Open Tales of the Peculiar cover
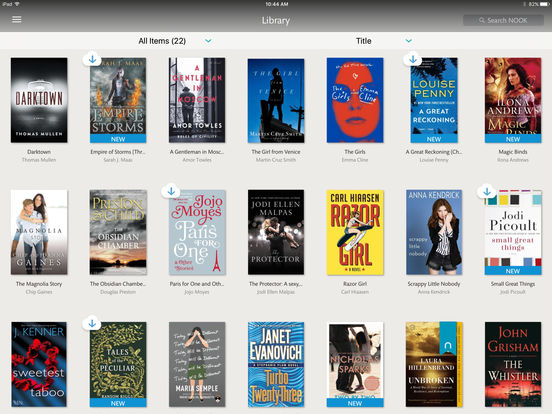 (118, 364)
